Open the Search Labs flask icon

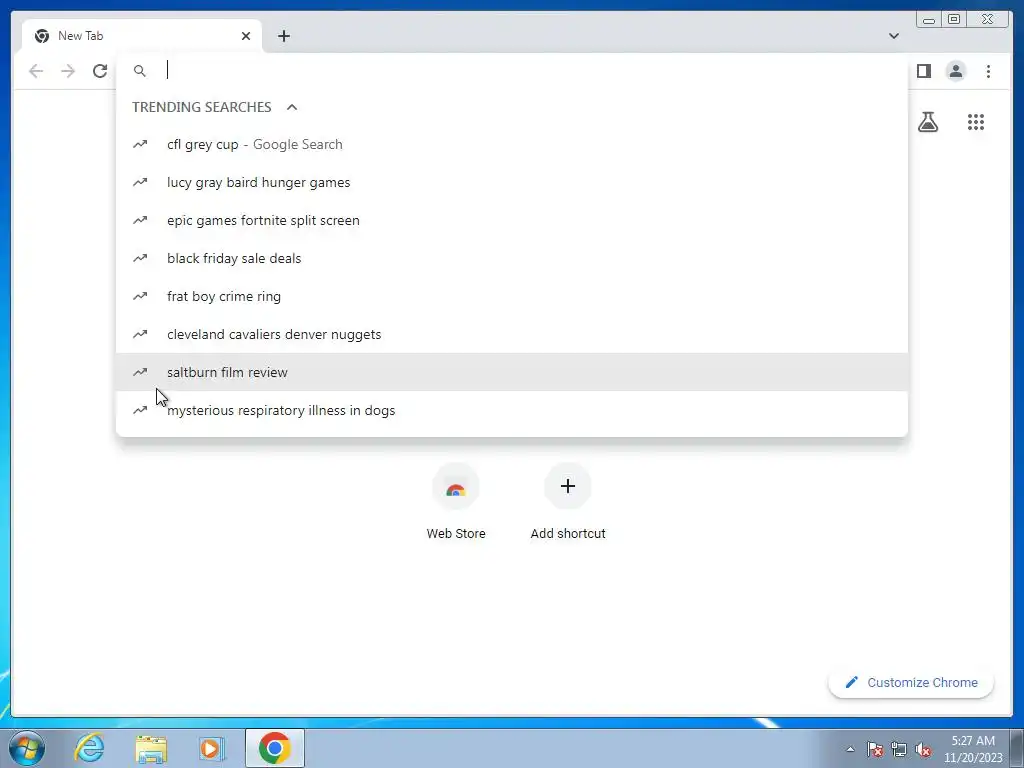tap(927, 122)
